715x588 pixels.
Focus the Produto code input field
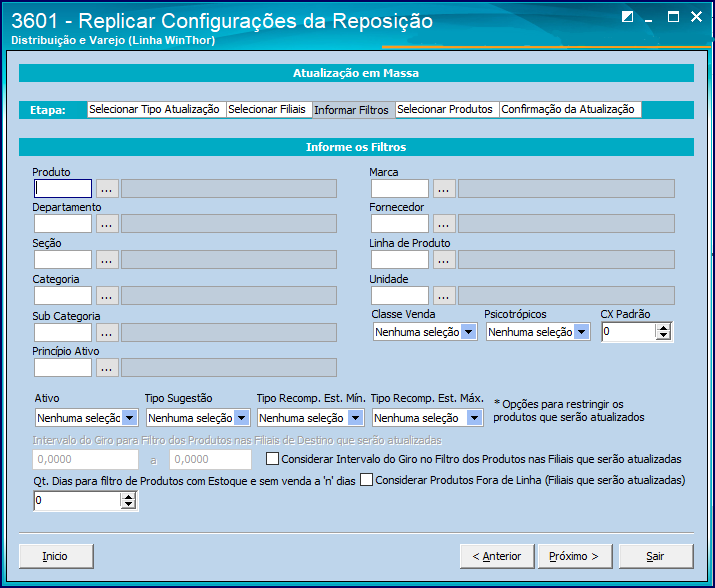point(63,188)
